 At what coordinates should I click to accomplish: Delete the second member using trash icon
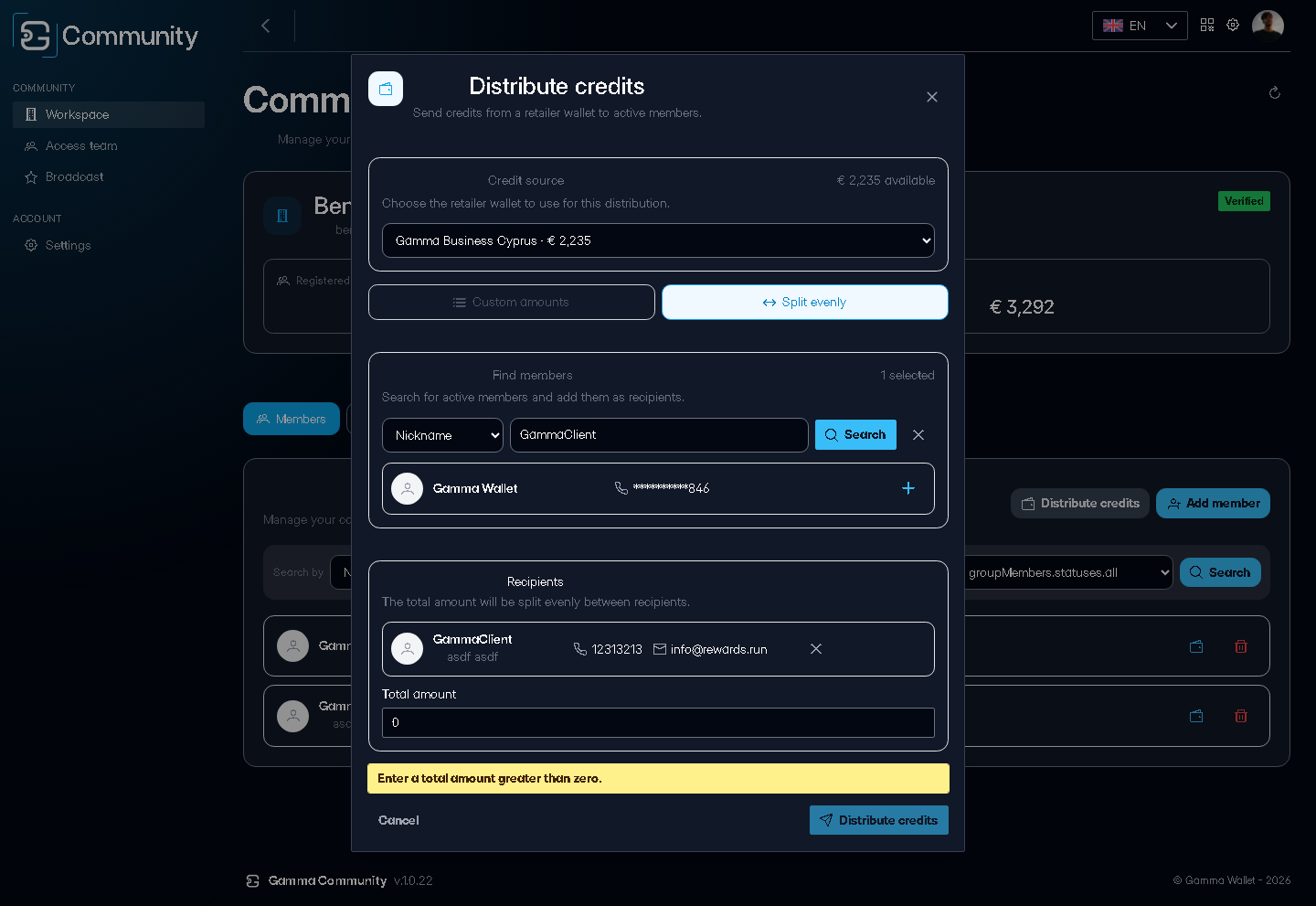coord(1241,716)
